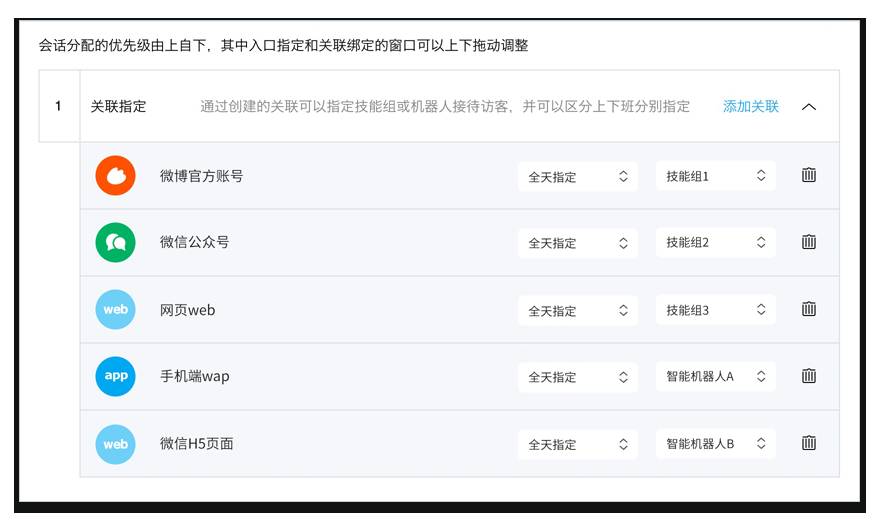Click the priority number 1 cell
The image size is (880, 522).
59,106
